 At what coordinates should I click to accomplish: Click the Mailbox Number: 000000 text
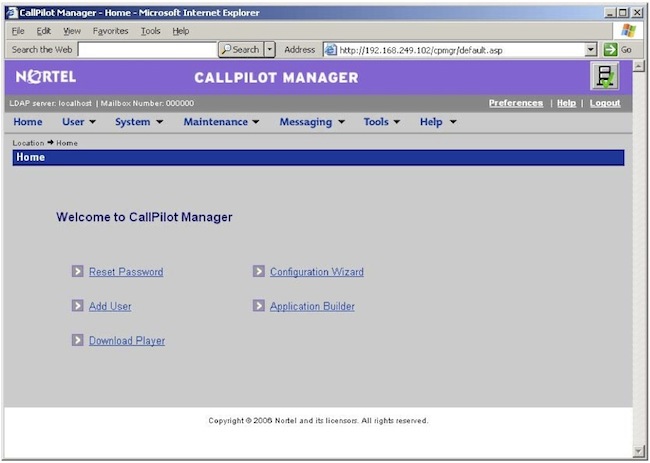[x=147, y=103]
